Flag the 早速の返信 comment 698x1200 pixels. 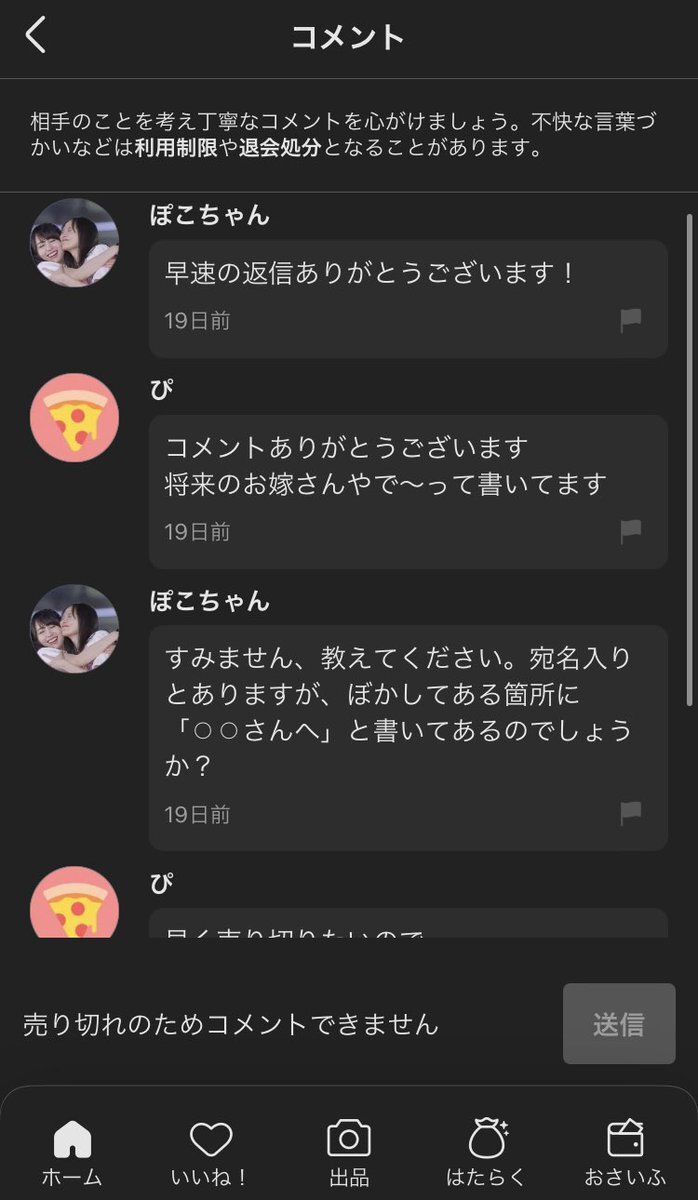click(630, 320)
